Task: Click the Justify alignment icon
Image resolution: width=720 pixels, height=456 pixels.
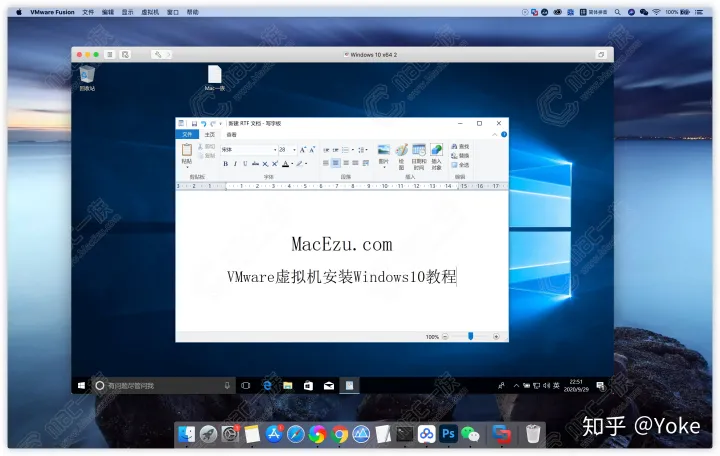Action: click(x=355, y=163)
